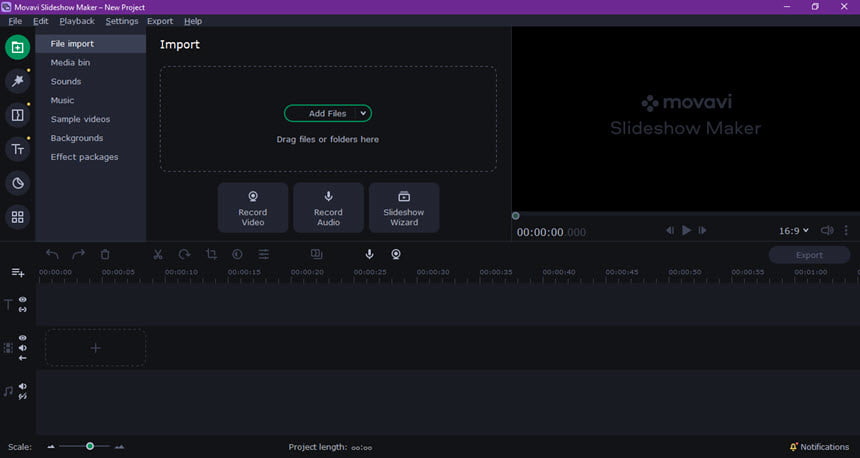This screenshot has width=860, height=458.
Task: Click the Add track icon
Action: click(x=18, y=272)
